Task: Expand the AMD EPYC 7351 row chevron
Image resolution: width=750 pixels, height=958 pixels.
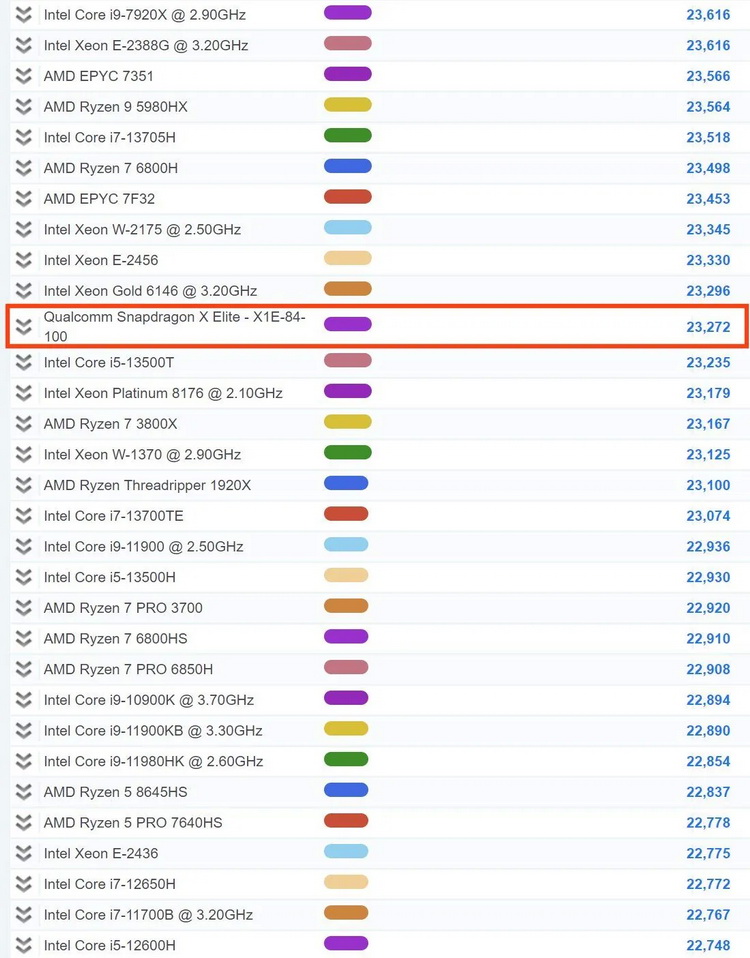Action: (24, 76)
